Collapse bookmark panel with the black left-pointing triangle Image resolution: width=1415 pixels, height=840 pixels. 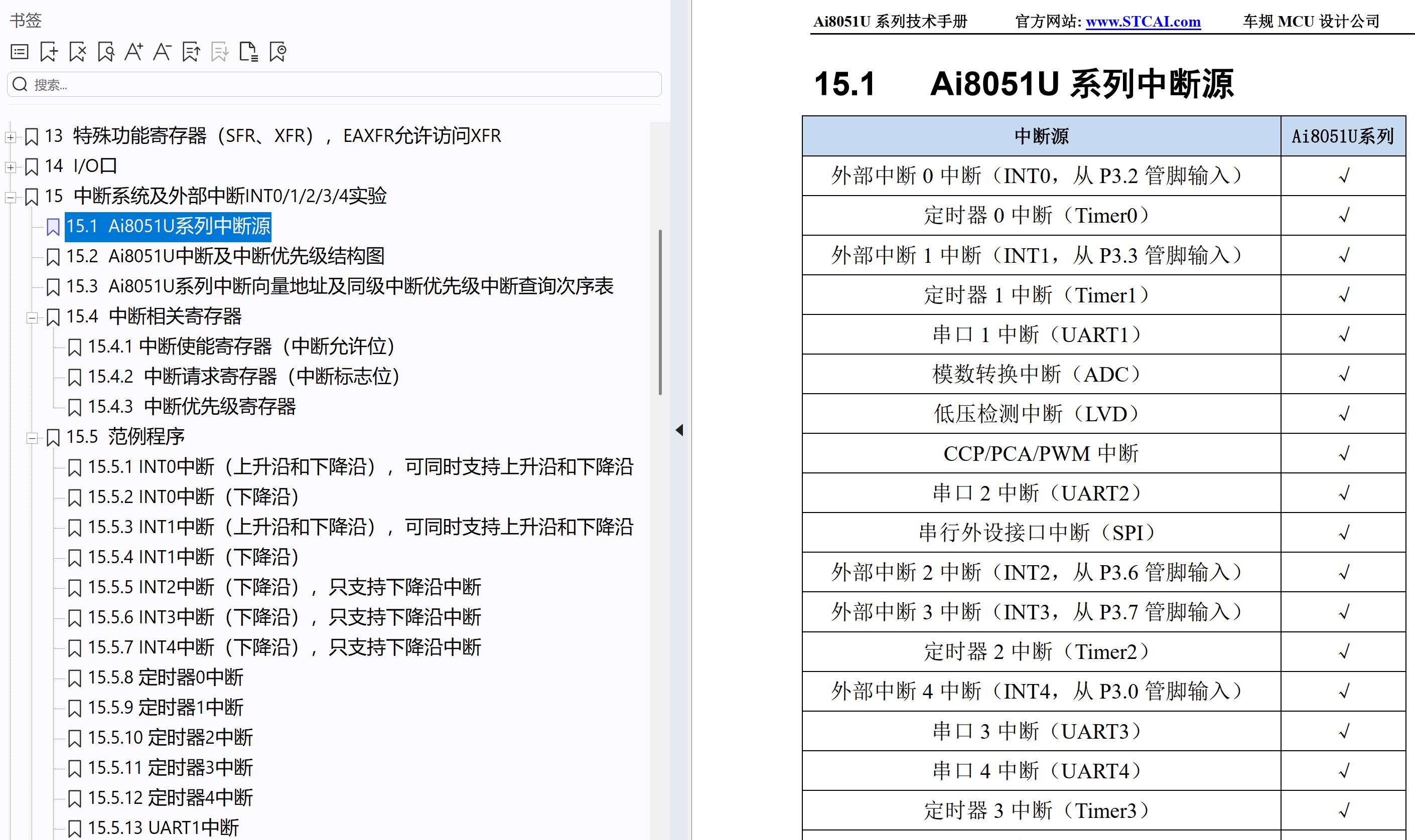click(679, 430)
